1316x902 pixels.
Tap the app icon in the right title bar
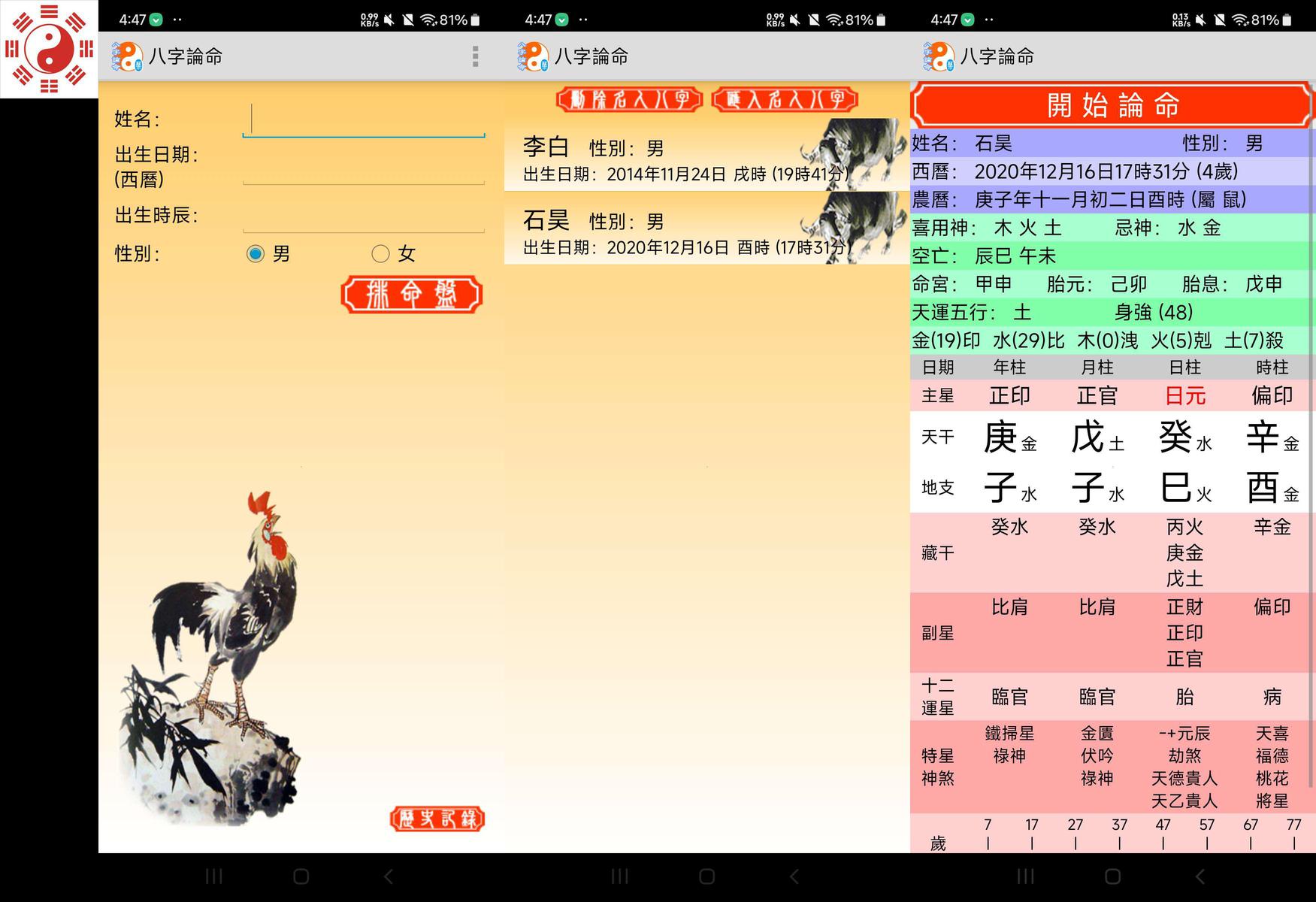point(939,56)
